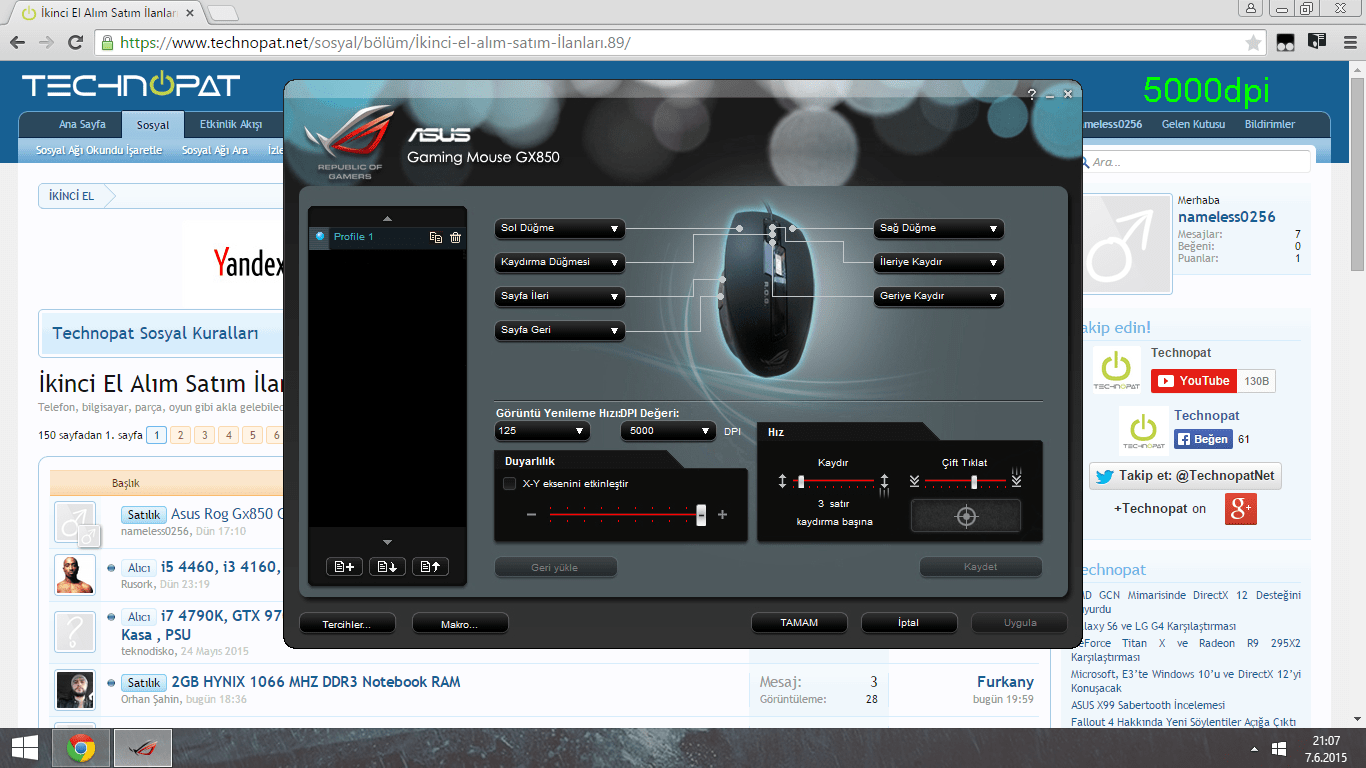Screen dimensions: 1366x768
Task: Launch Chrome from the taskbar
Action: 81,747
